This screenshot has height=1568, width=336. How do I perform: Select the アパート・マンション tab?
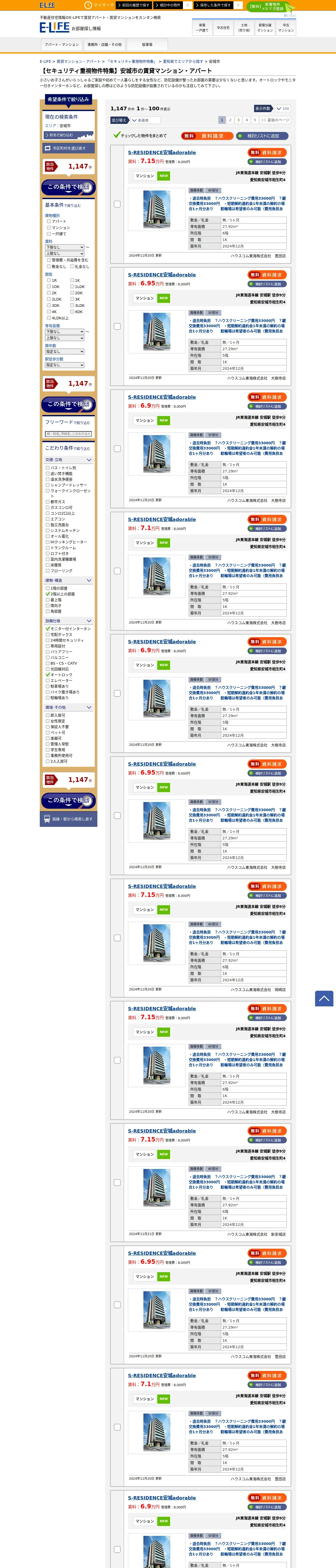(x=61, y=44)
